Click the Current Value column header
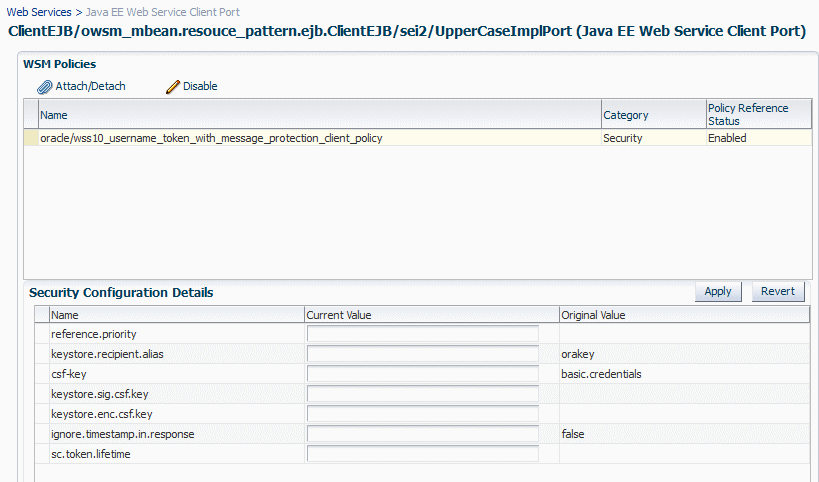The image size is (819, 482). pyautogui.click(x=431, y=315)
